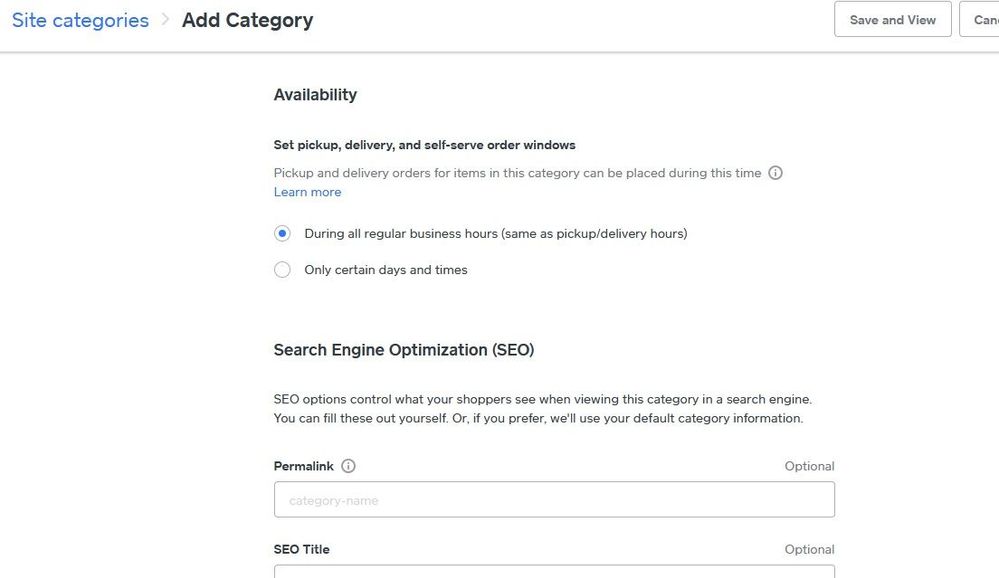Click Optional text beside Permalink
This screenshot has height=578, width=999.
click(809, 466)
